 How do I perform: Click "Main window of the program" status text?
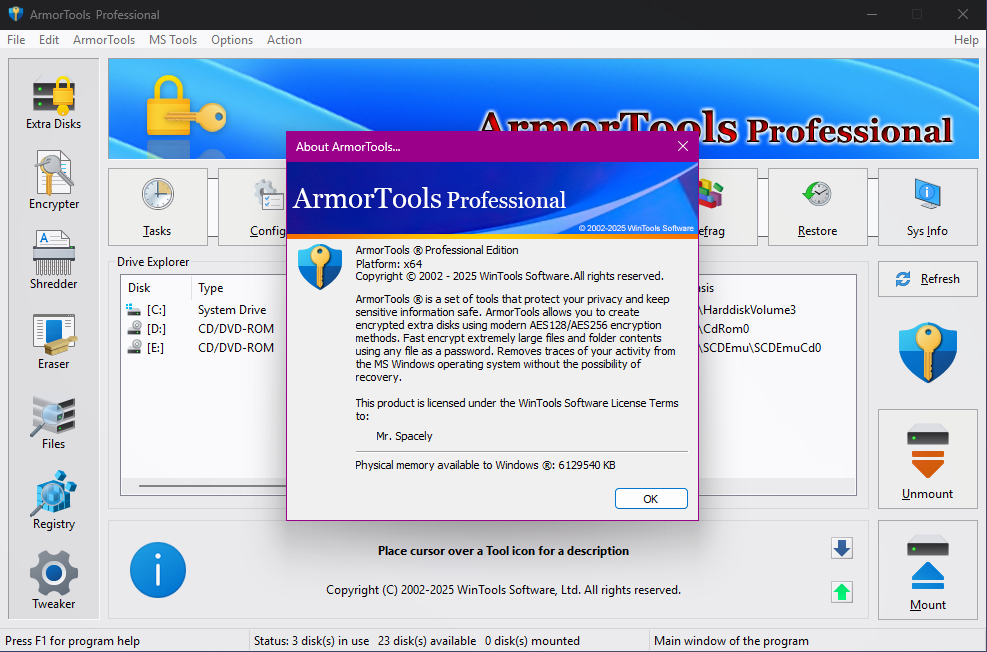pyautogui.click(x=731, y=641)
